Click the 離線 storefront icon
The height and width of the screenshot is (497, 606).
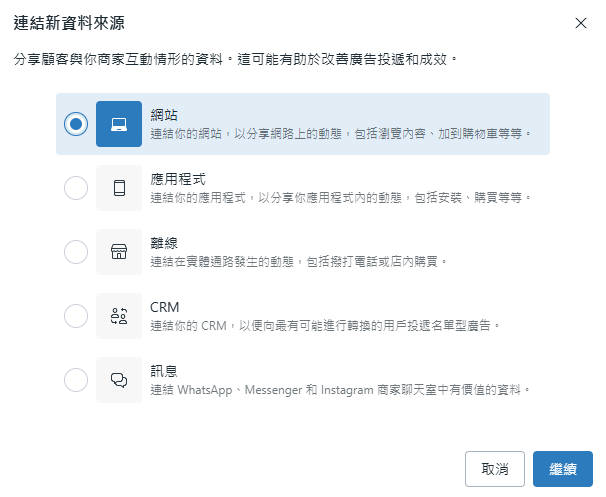point(119,252)
